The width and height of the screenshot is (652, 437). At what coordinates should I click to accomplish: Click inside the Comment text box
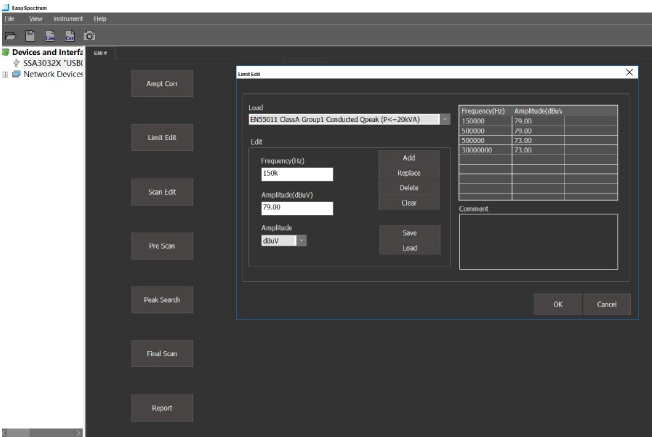(x=538, y=242)
